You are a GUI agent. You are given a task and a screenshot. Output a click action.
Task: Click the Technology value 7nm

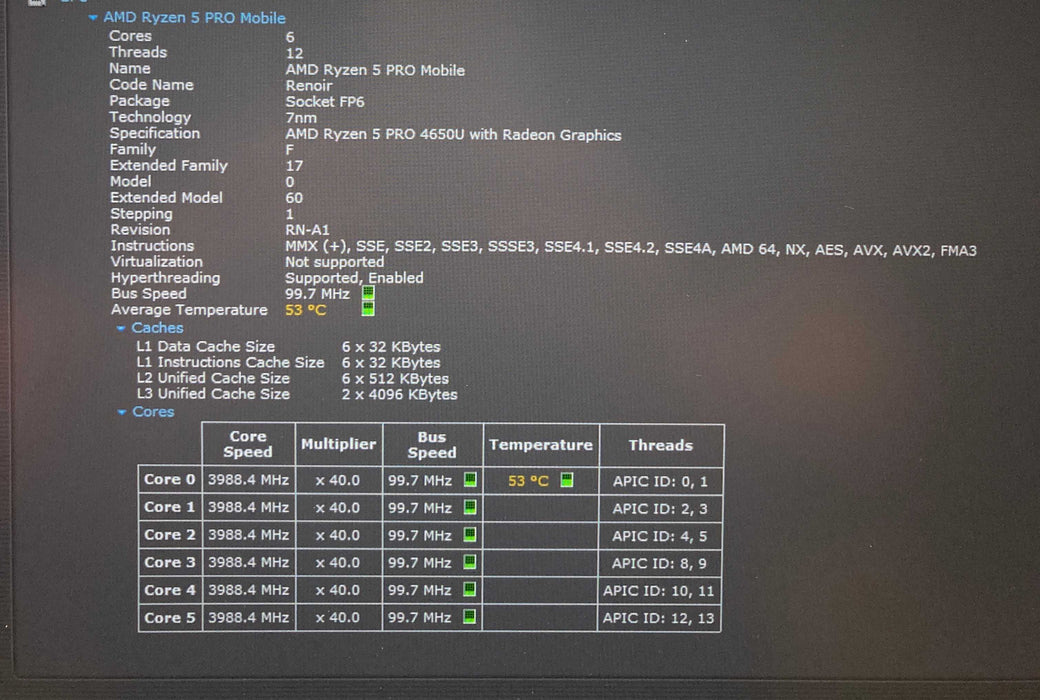[301, 118]
